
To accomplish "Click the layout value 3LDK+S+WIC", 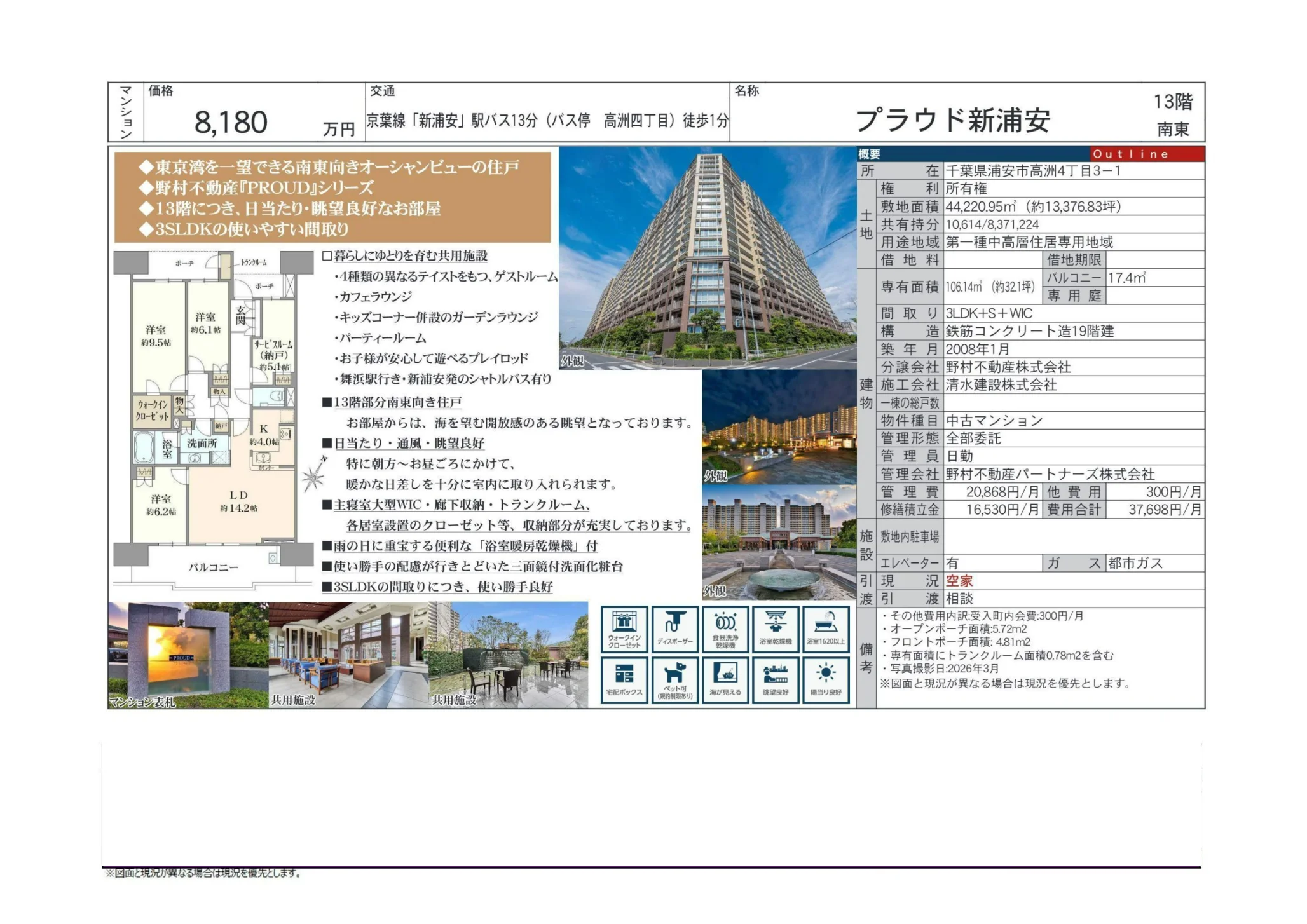I will pyautogui.click(x=989, y=313).
